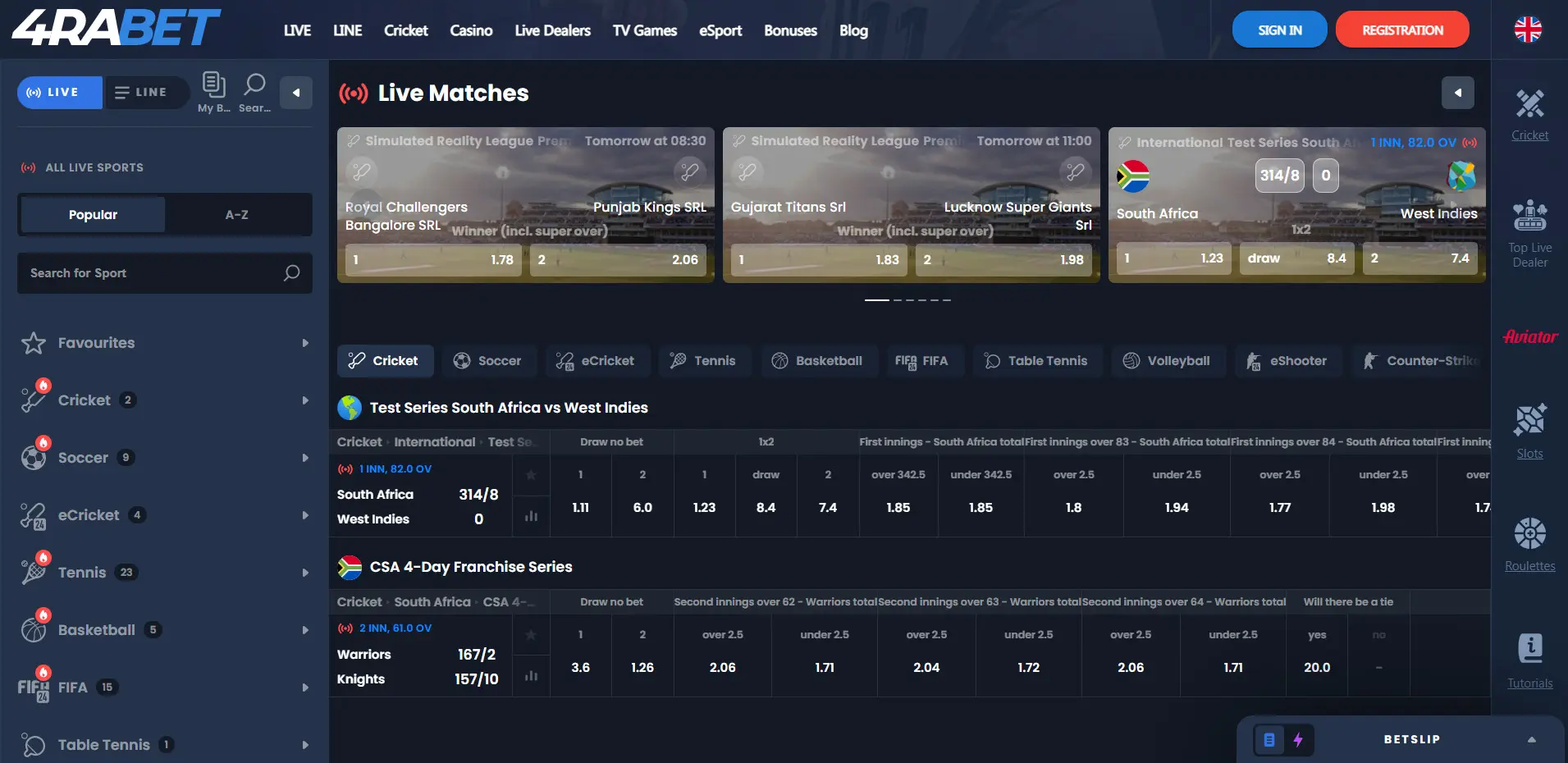Click the REGISTRATION button

pyautogui.click(x=1402, y=30)
